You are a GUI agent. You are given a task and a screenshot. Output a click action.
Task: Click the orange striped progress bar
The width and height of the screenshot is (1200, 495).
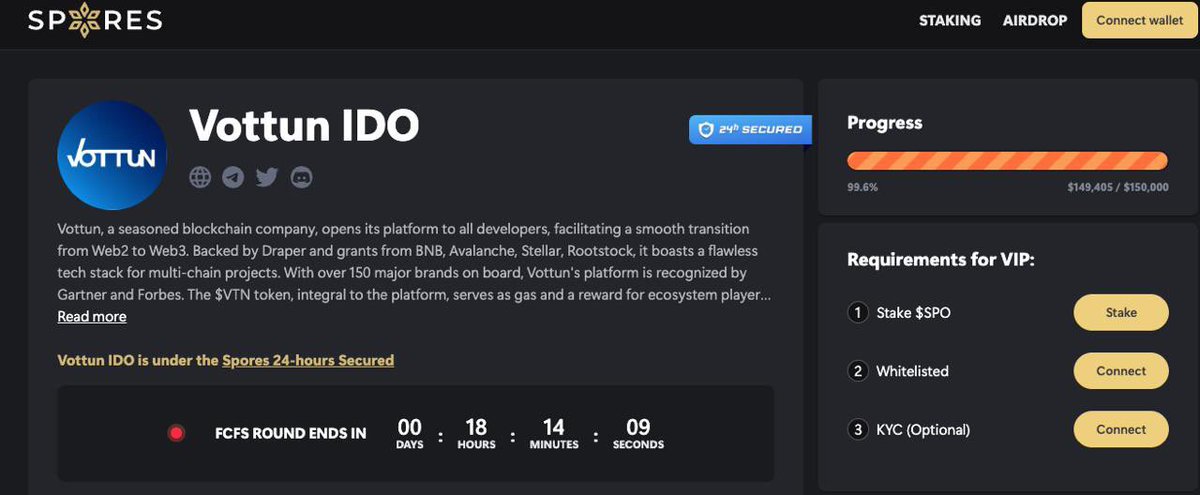point(1007,161)
